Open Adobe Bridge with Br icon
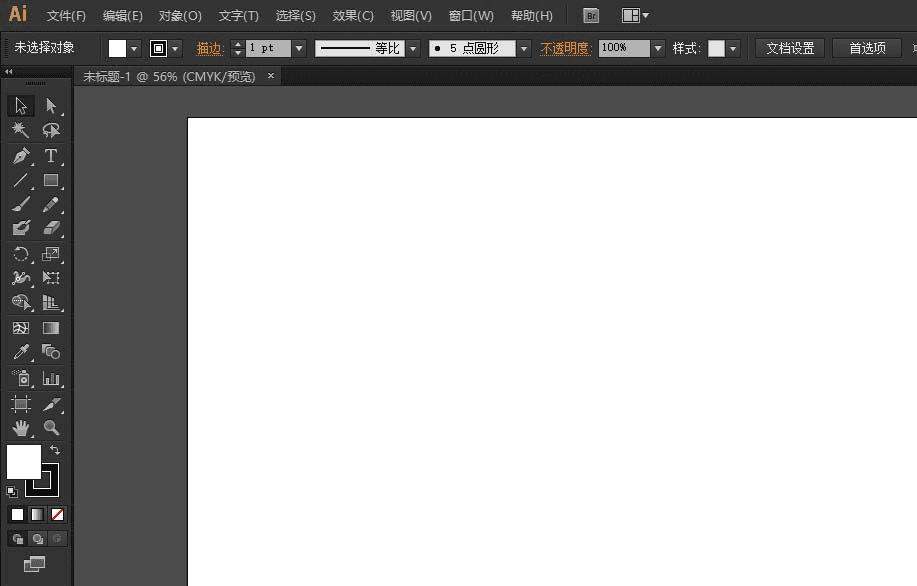 pyautogui.click(x=591, y=16)
